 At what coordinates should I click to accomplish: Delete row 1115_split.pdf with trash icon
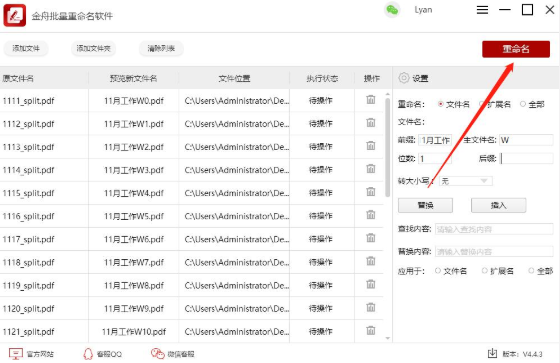coord(371,192)
